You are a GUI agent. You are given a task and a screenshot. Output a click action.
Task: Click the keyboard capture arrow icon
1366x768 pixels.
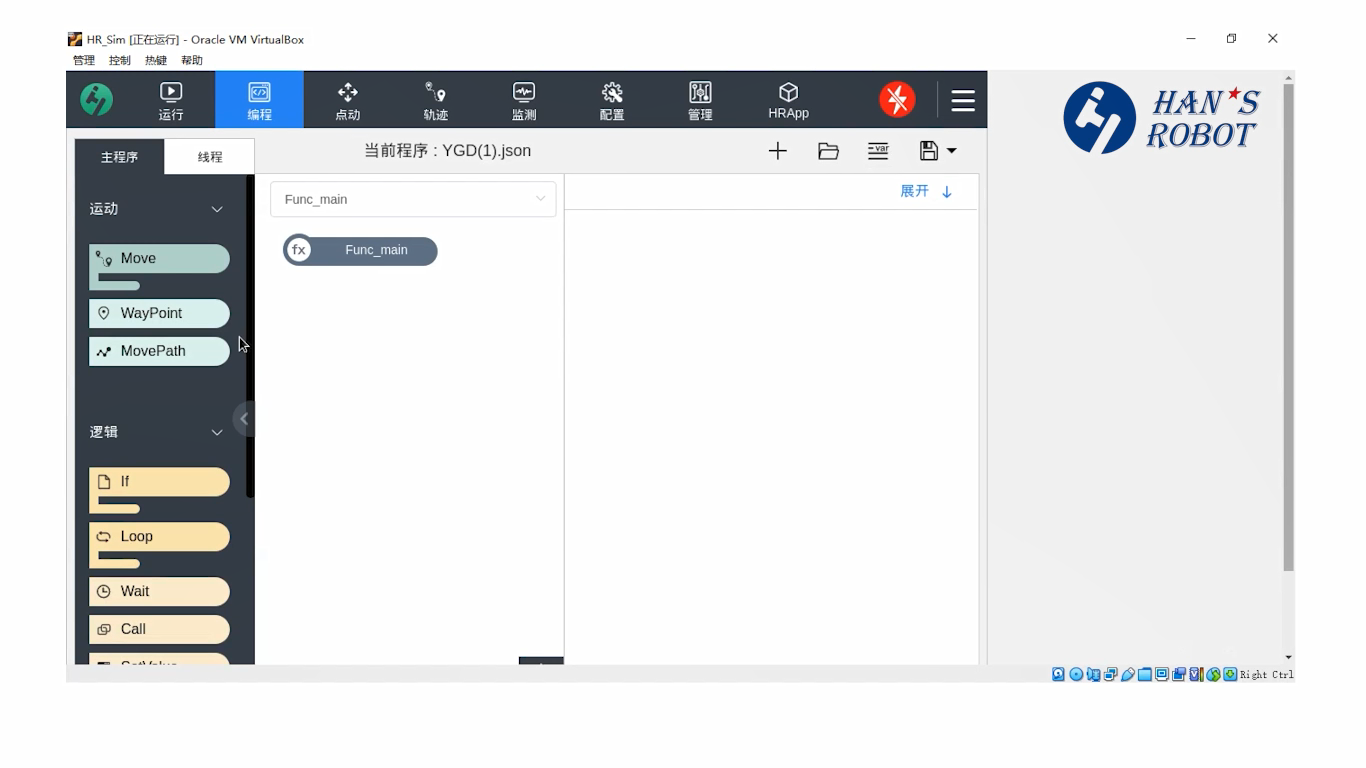(x=1230, y=674)
